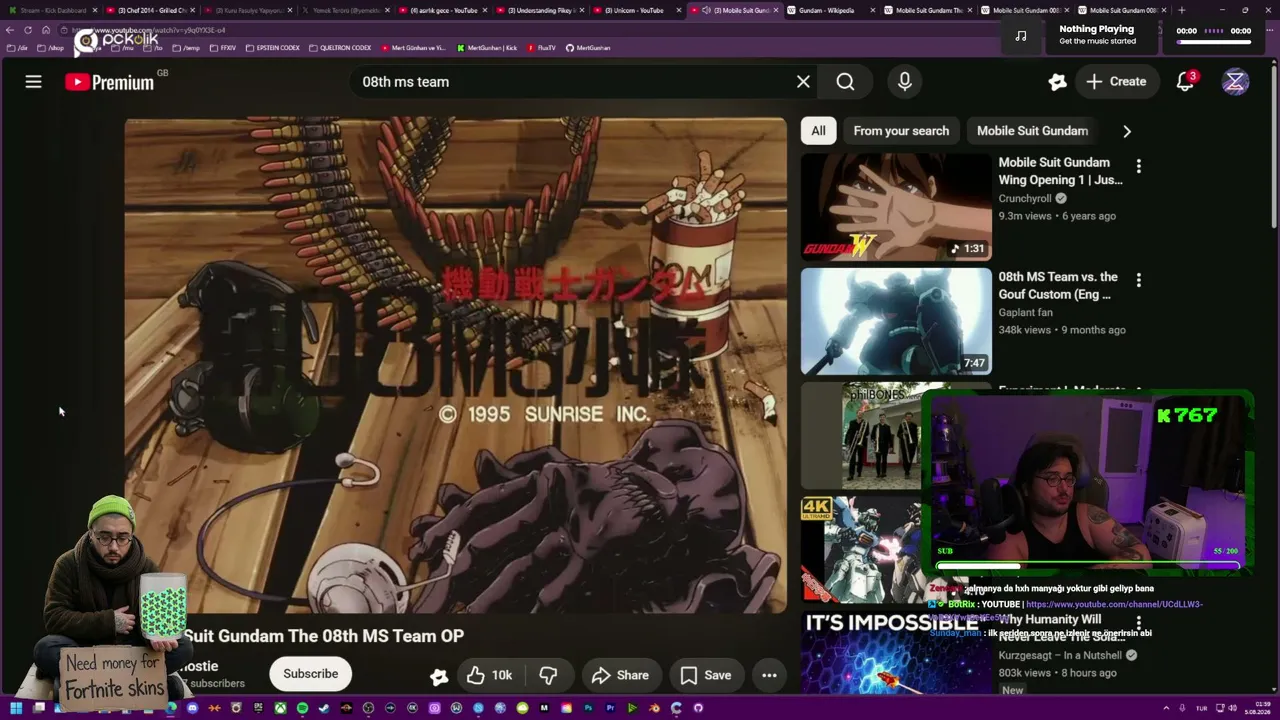Image resolution: width=1280 pixels, height=720 pixels.
Task: Like the video with 10k likes
Action: 489,676
